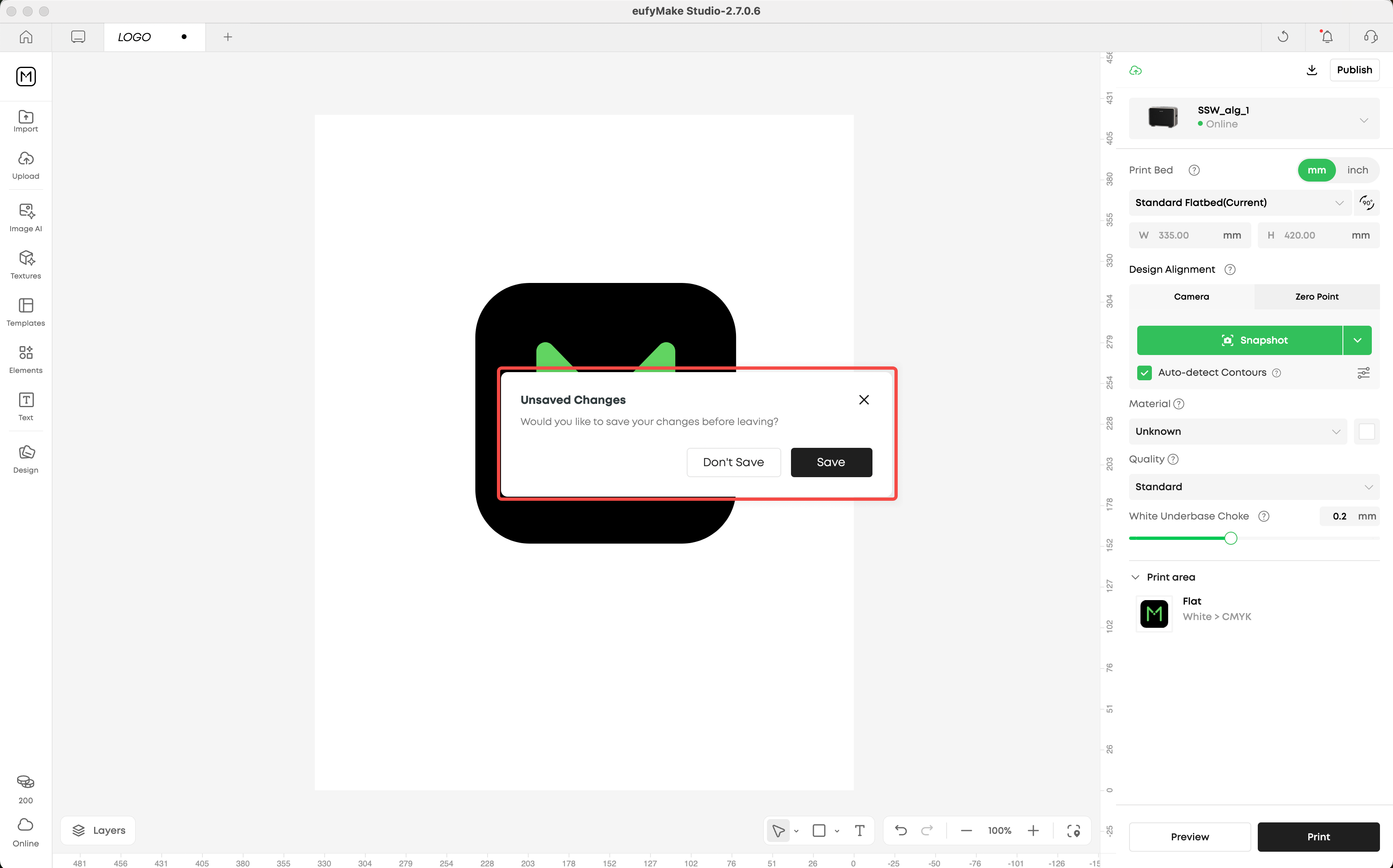Click the material color swatch box
1393x868 pixels.
(1367, 431)
